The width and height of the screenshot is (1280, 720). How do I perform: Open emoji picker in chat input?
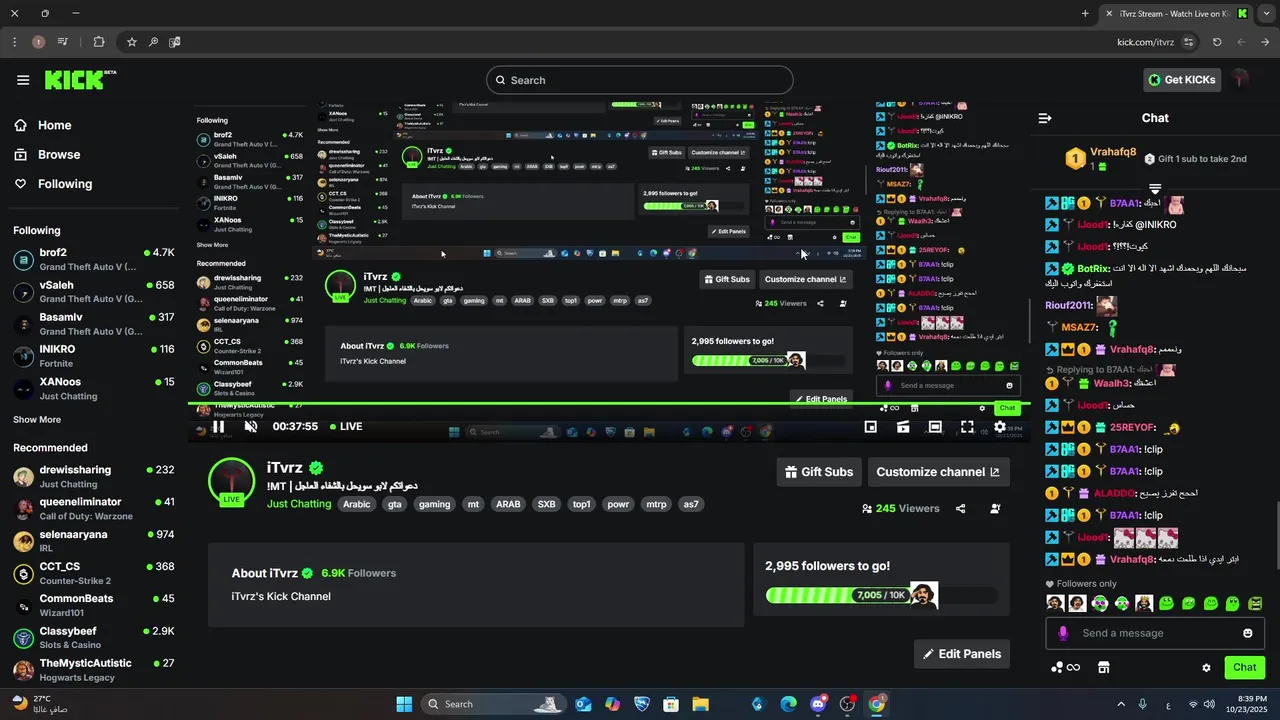(1247, 633)
